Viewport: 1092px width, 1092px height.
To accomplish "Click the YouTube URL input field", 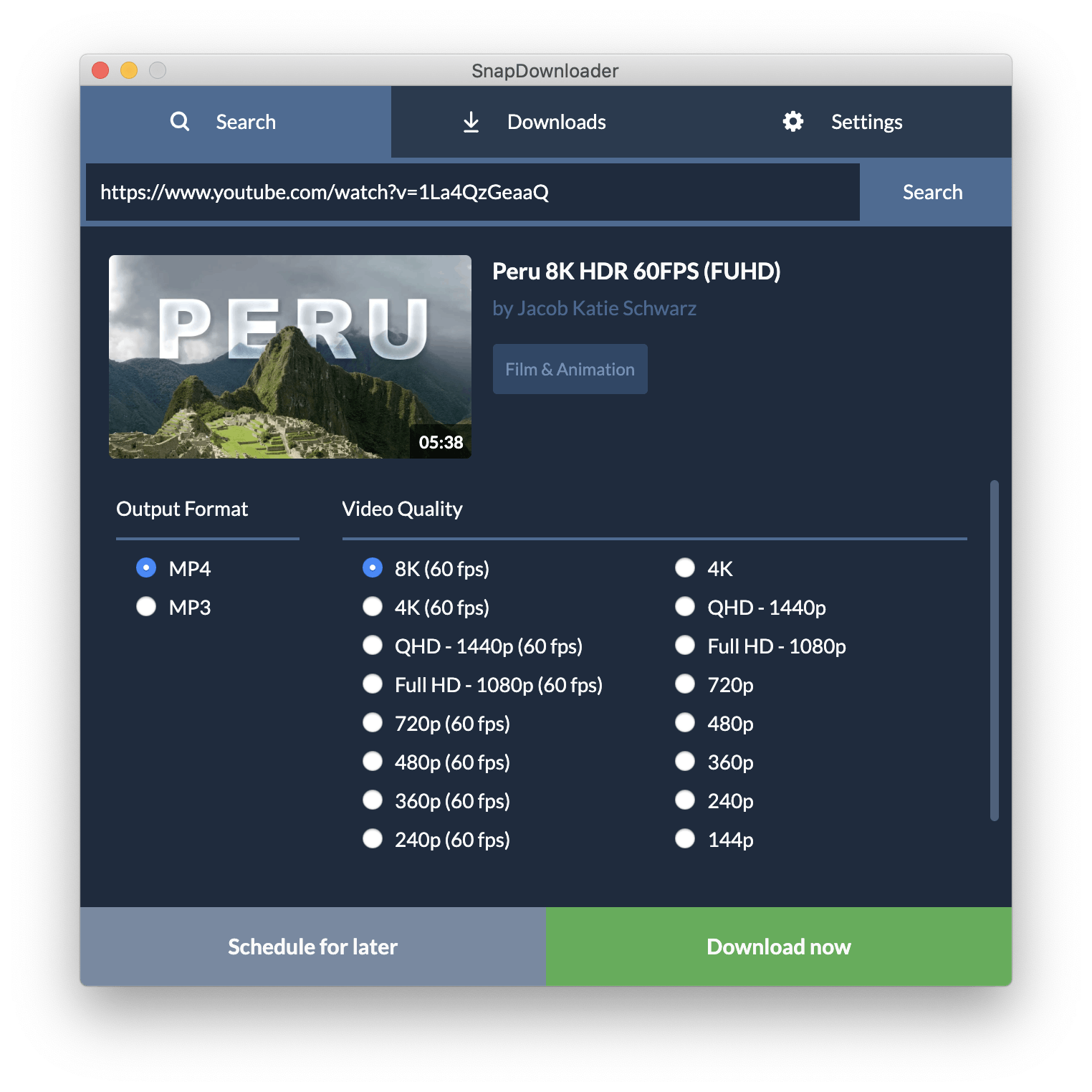I will [x=473, y=192].
